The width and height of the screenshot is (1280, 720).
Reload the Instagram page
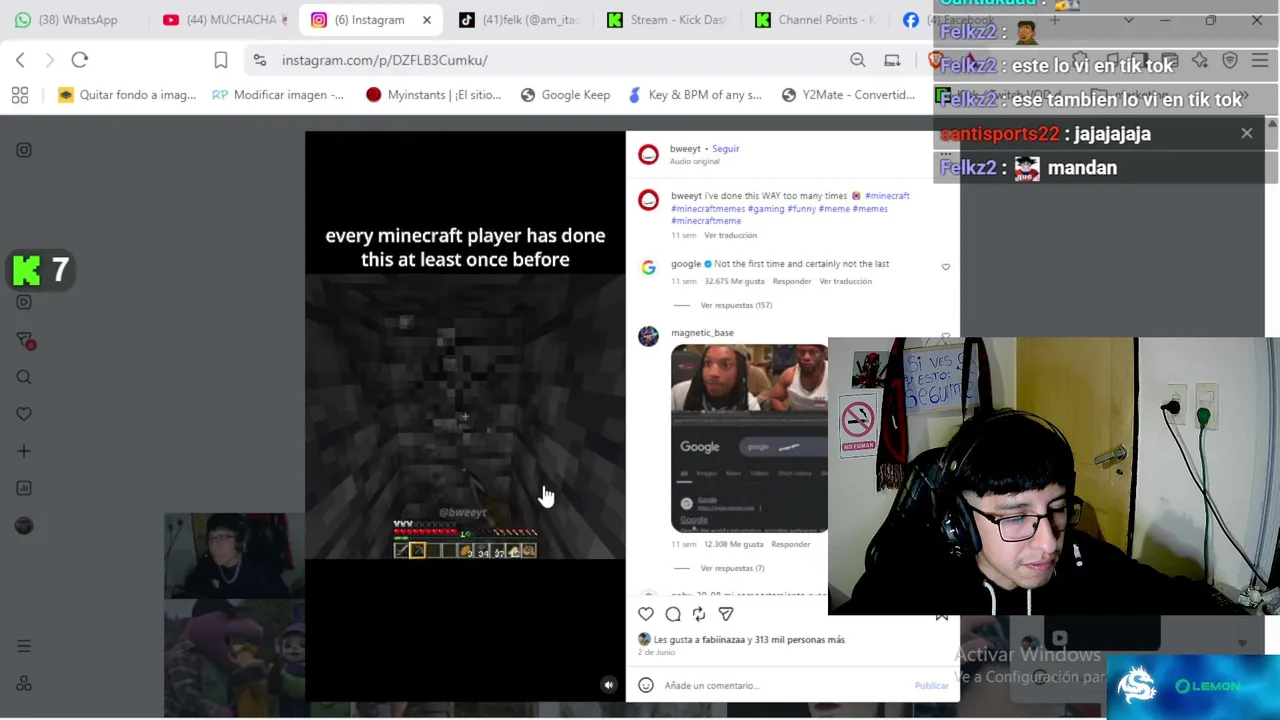[80, 60]
